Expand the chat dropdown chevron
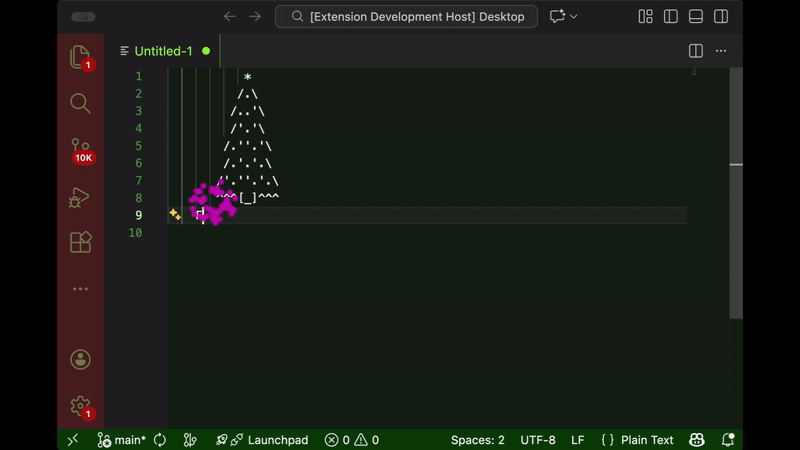 [573, 17]
